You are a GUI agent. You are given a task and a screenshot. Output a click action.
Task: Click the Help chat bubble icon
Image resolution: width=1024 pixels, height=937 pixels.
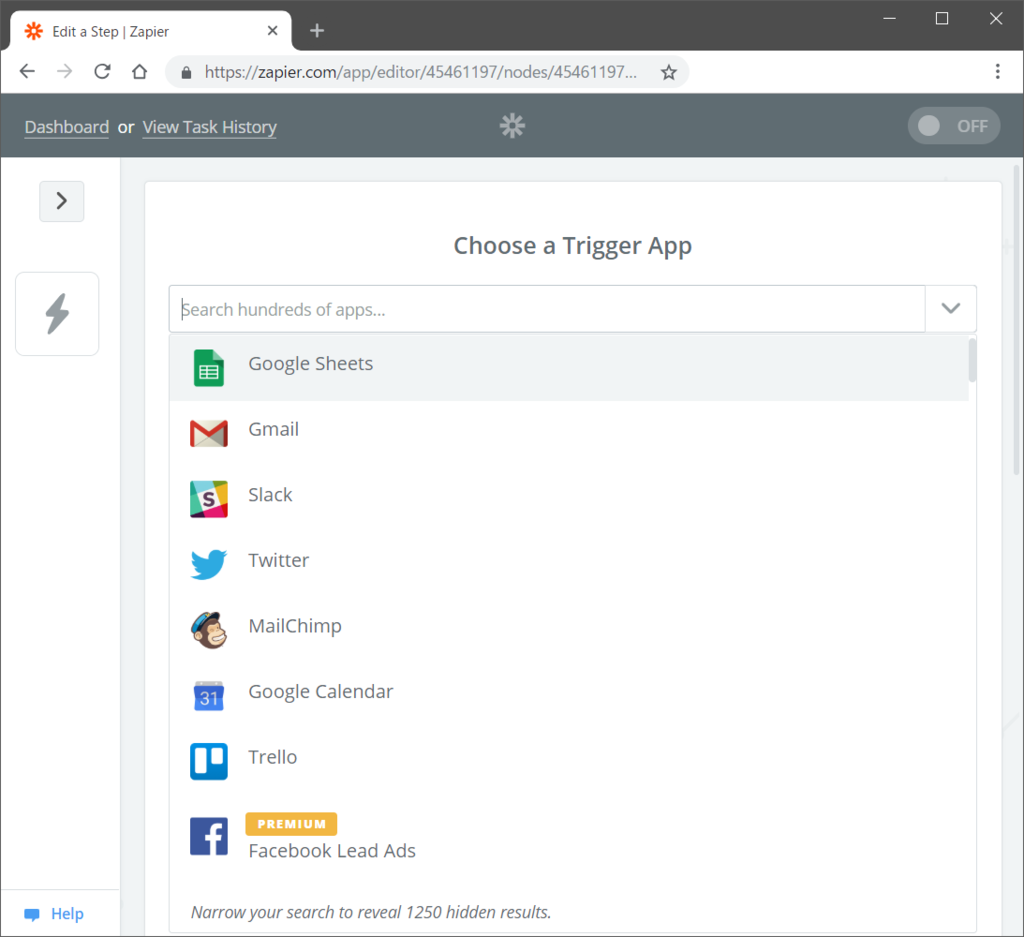(x=31, y=914)
